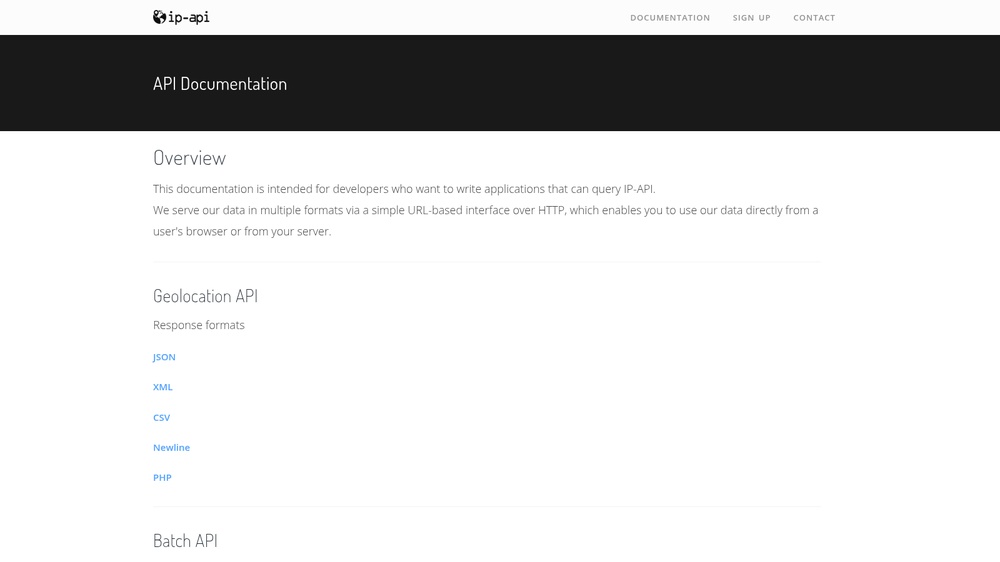This screenshot has width=1000, height=562.
Task: View the CSV response format docs
Action: pyautogui.click(x=161, y=418)
